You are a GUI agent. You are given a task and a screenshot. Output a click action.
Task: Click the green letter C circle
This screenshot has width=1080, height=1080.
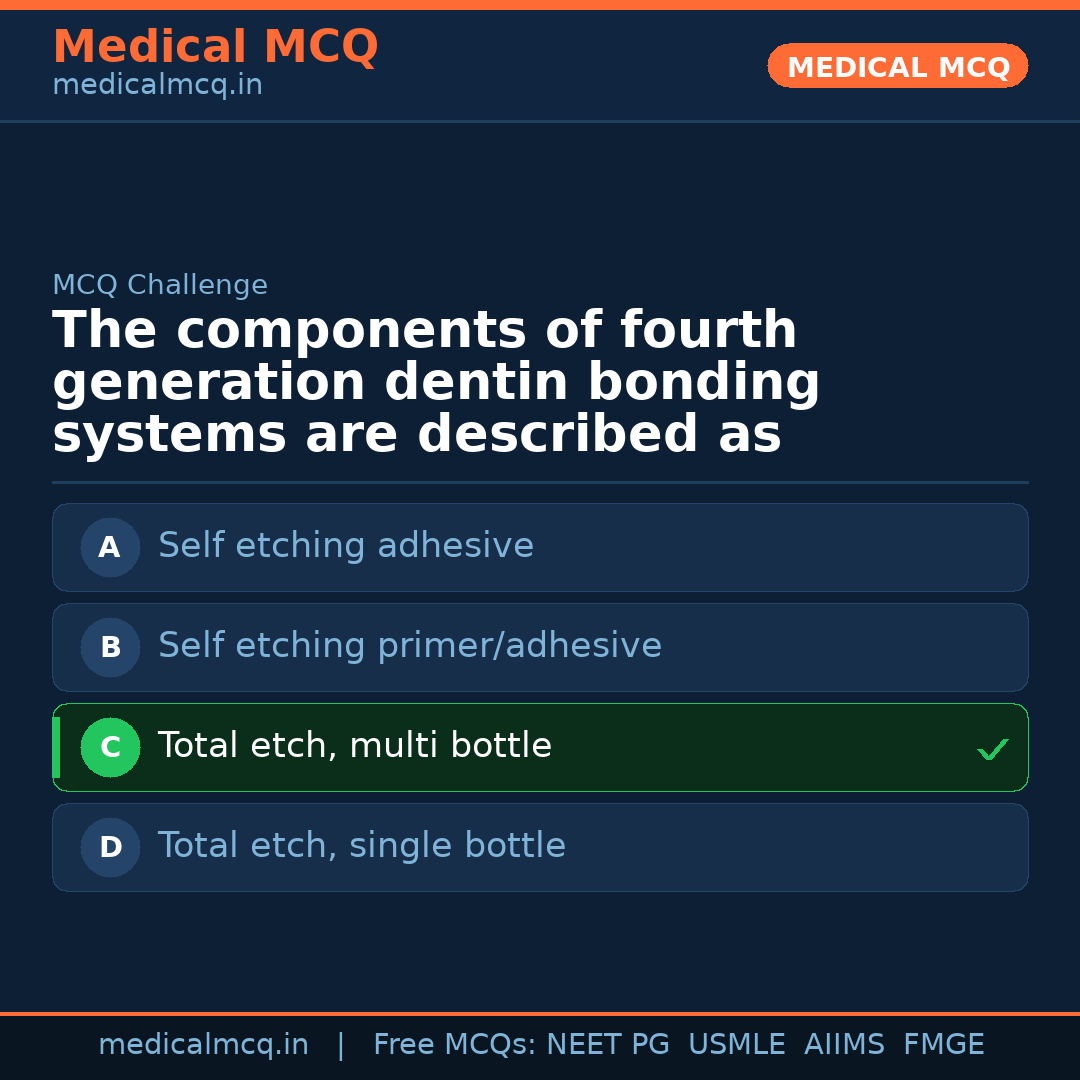pos(110,747)
